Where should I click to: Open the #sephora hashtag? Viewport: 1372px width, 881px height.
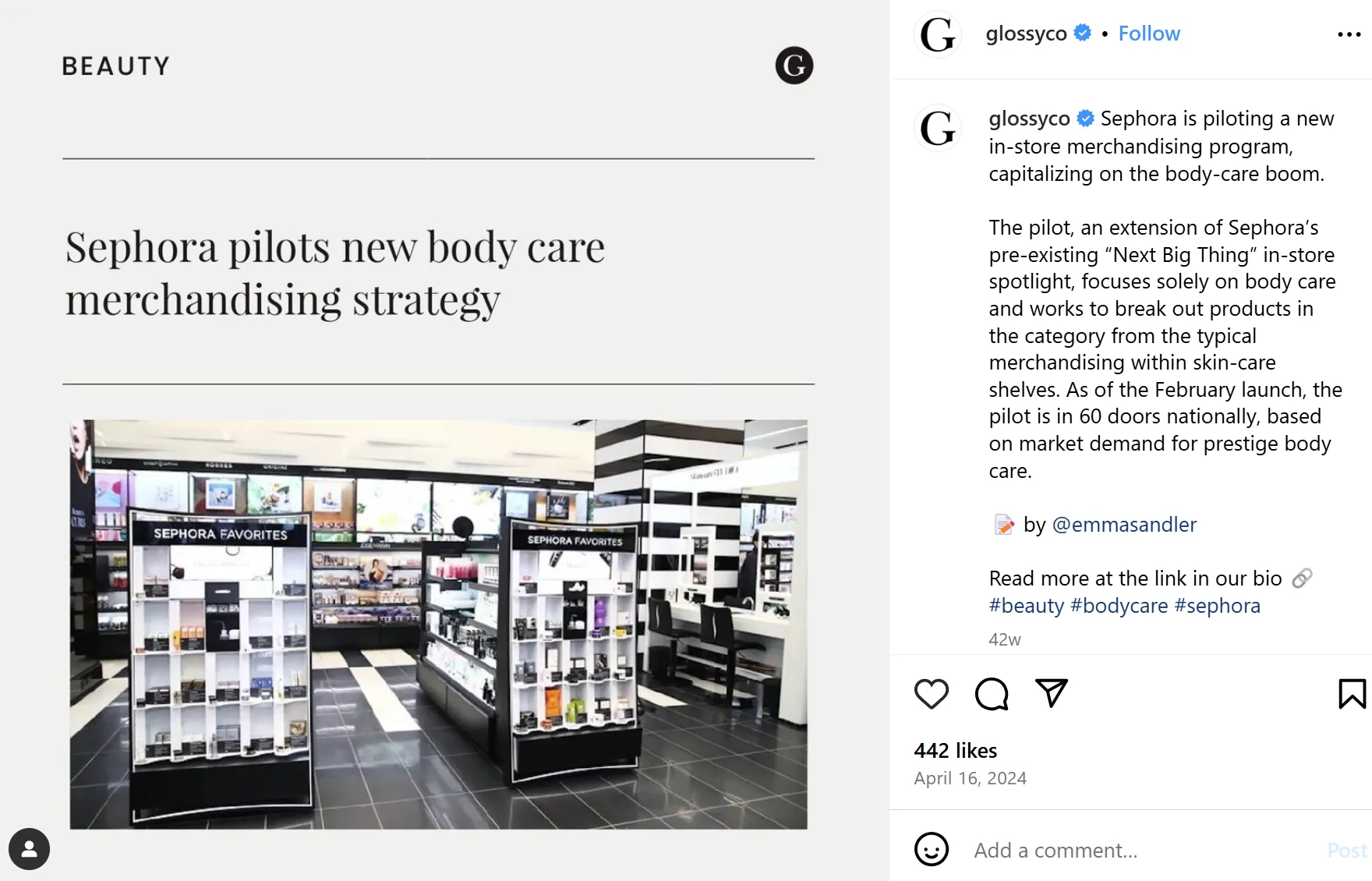(1219, 605)
